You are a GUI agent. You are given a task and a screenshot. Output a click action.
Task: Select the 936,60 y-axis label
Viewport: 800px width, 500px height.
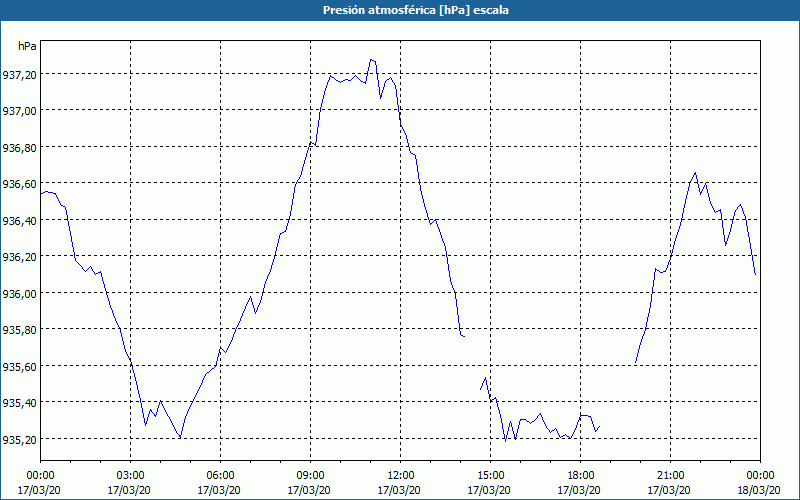(x=19, y=184)
